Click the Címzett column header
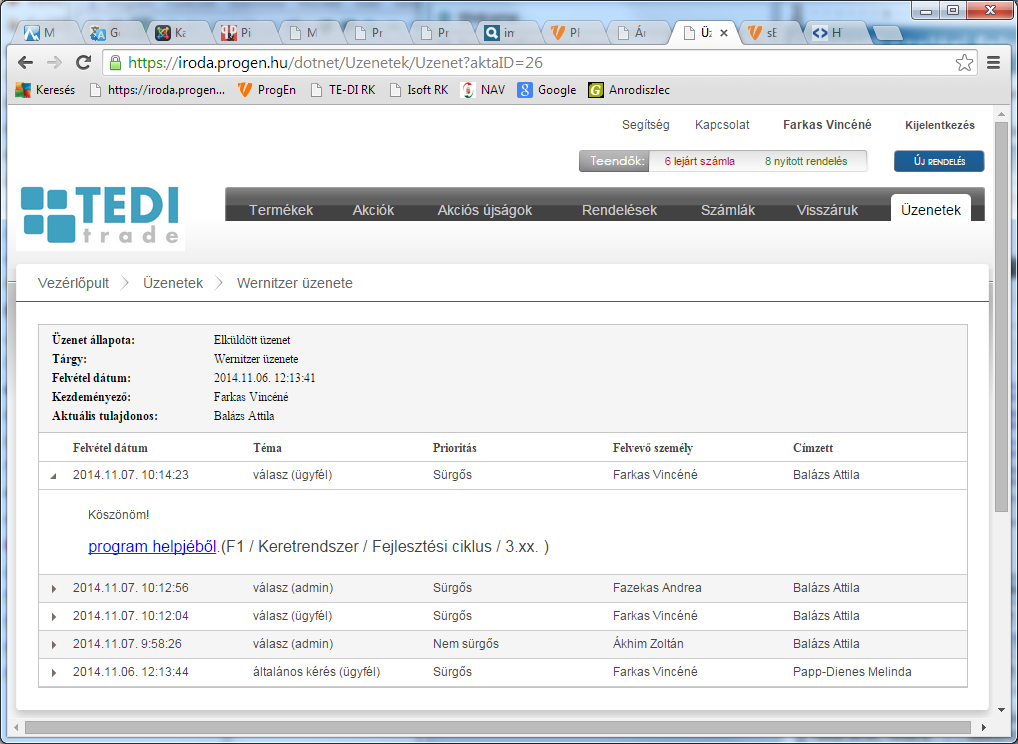The width and height of the screenshot is (1018, 744). point(813,448)
